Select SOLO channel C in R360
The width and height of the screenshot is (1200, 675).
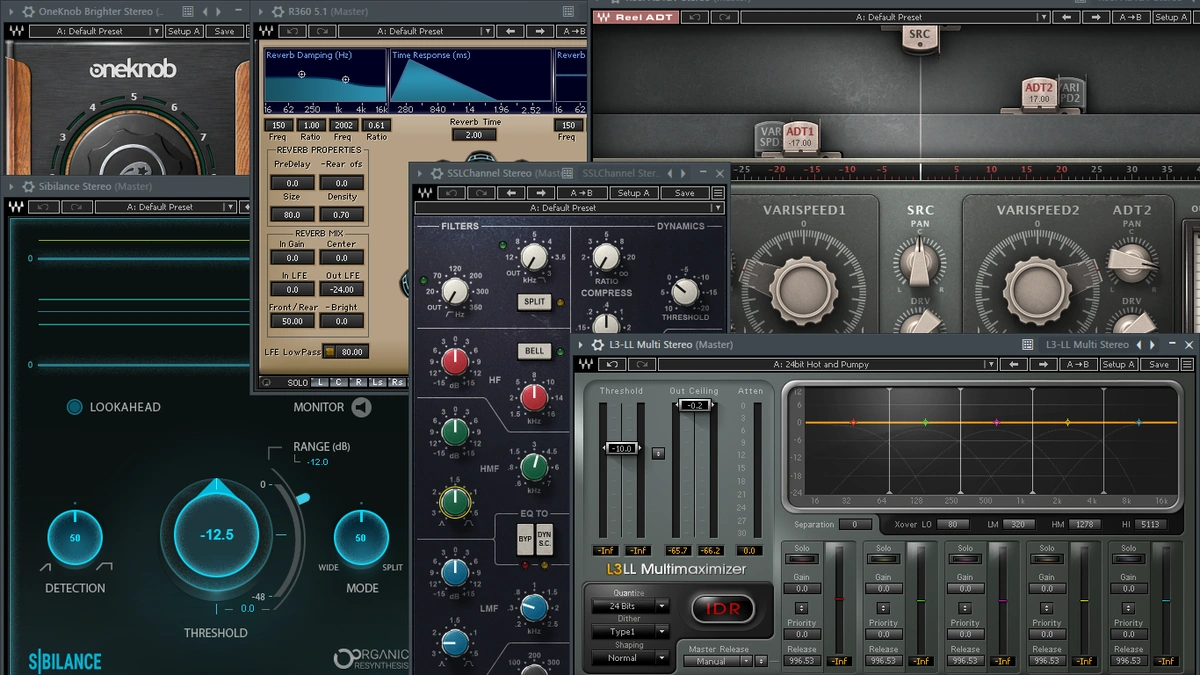coord(339,383)
